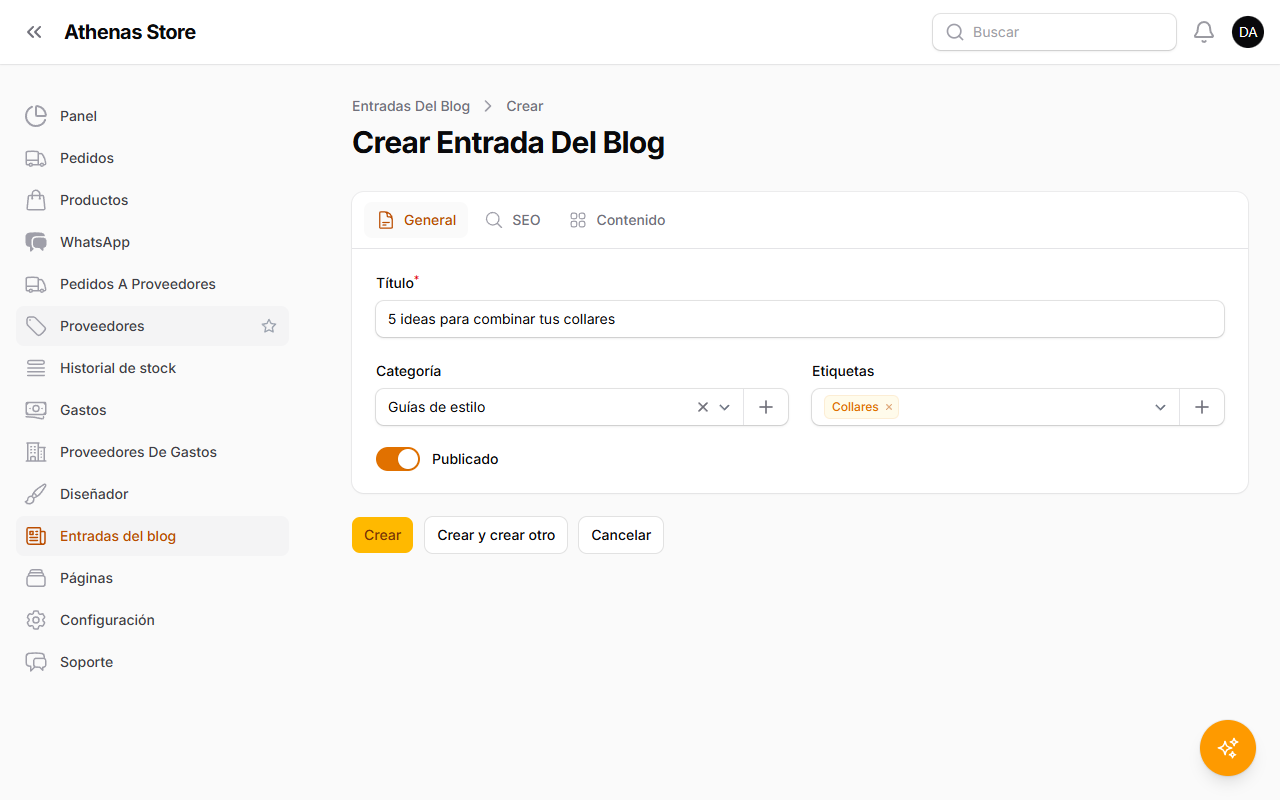Click the Cancelar button

(x=621, y=535)
